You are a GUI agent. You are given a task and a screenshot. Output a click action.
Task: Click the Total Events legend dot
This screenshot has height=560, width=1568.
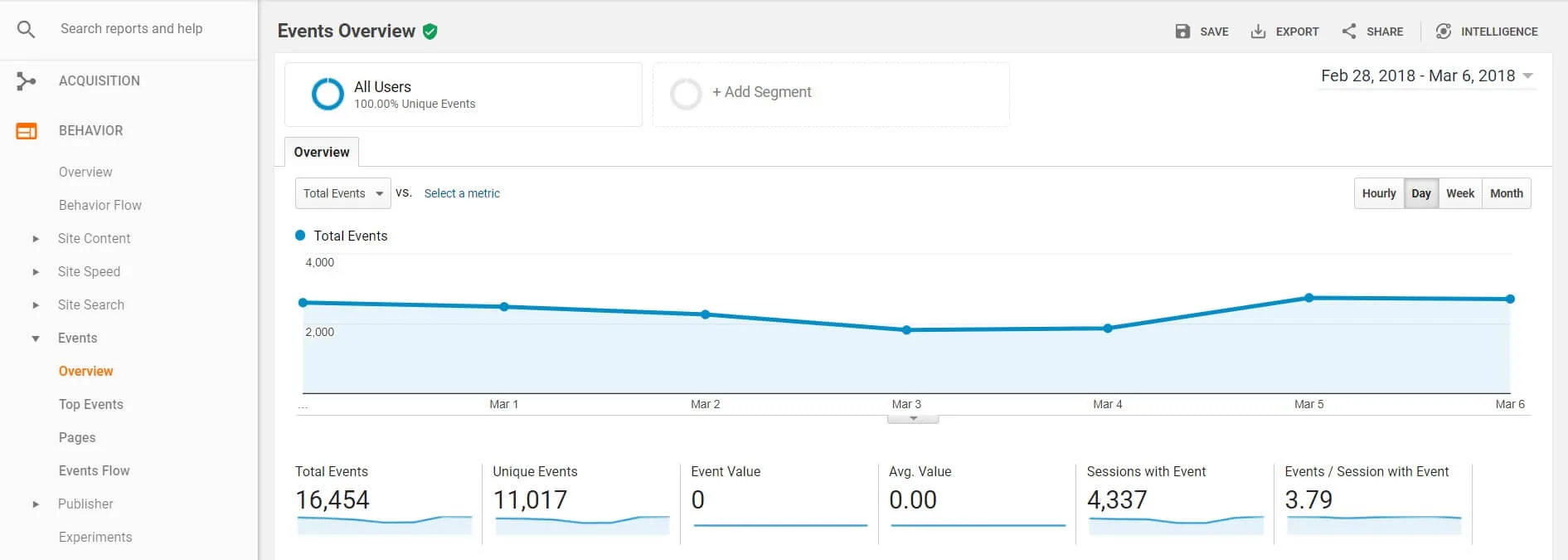tap(300, 236)
